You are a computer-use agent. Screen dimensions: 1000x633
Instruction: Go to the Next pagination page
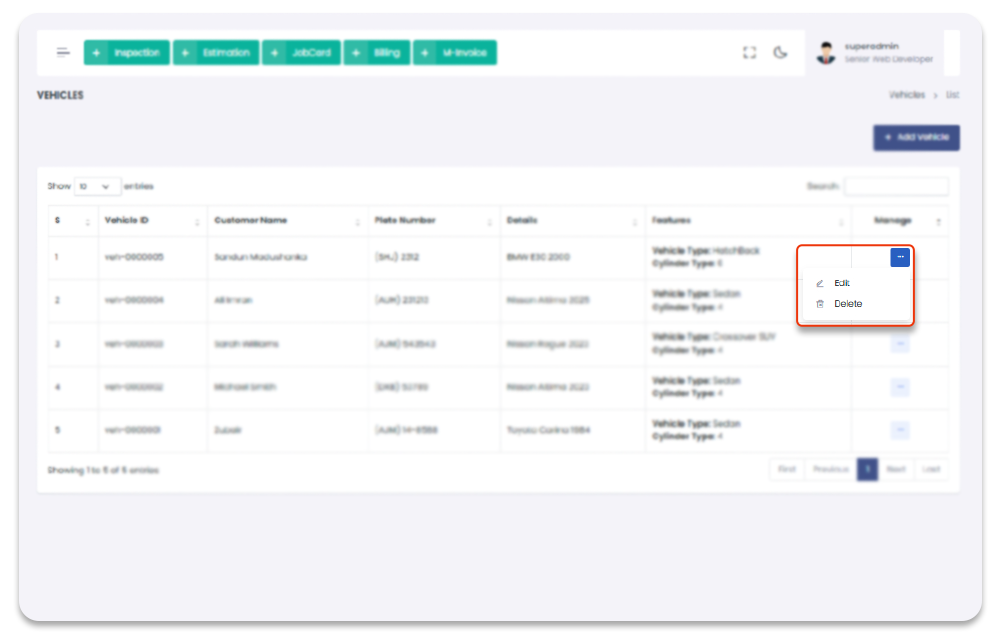[896, 469]
